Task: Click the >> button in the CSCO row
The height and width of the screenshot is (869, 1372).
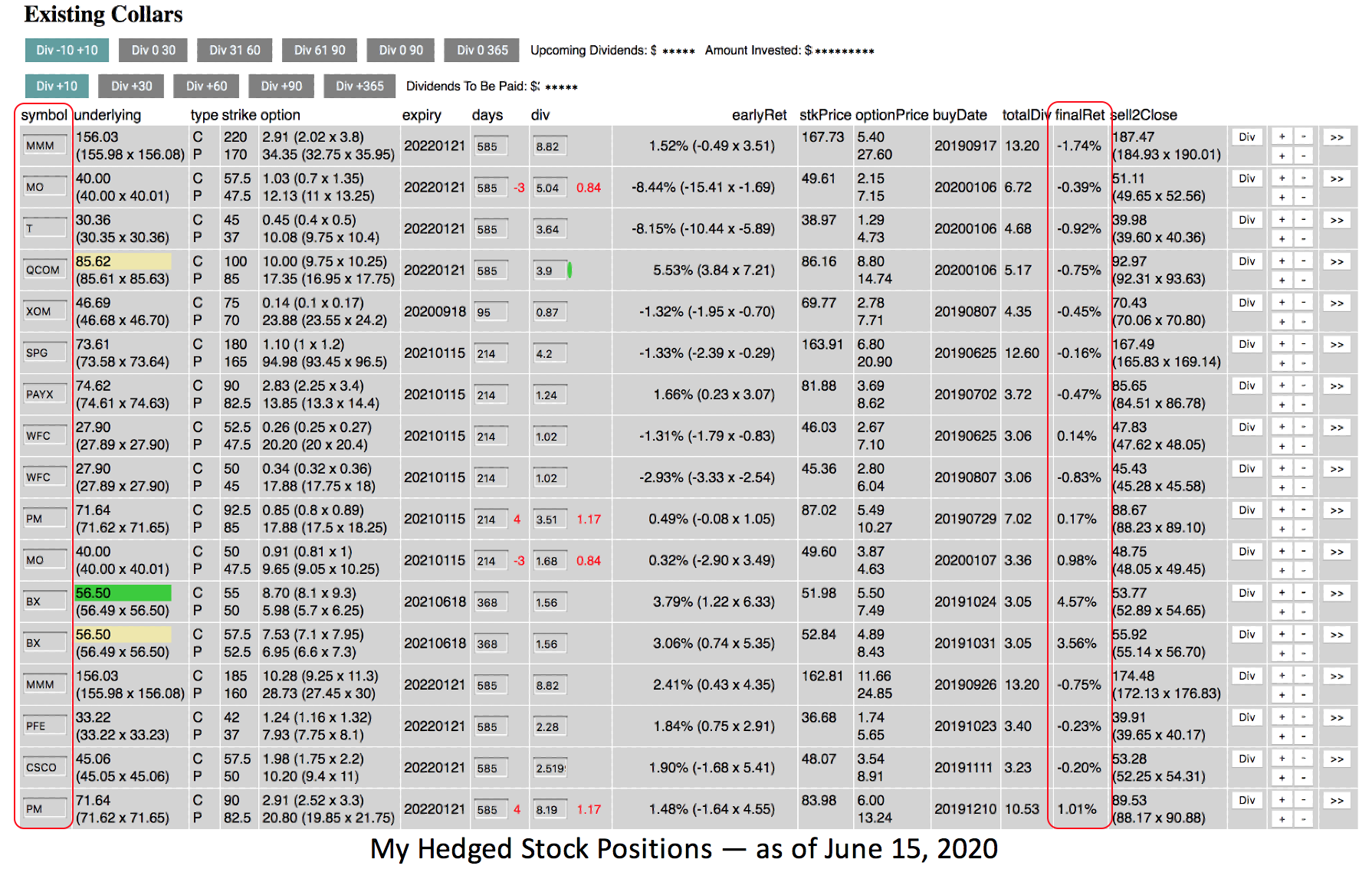Action: 1337,759
